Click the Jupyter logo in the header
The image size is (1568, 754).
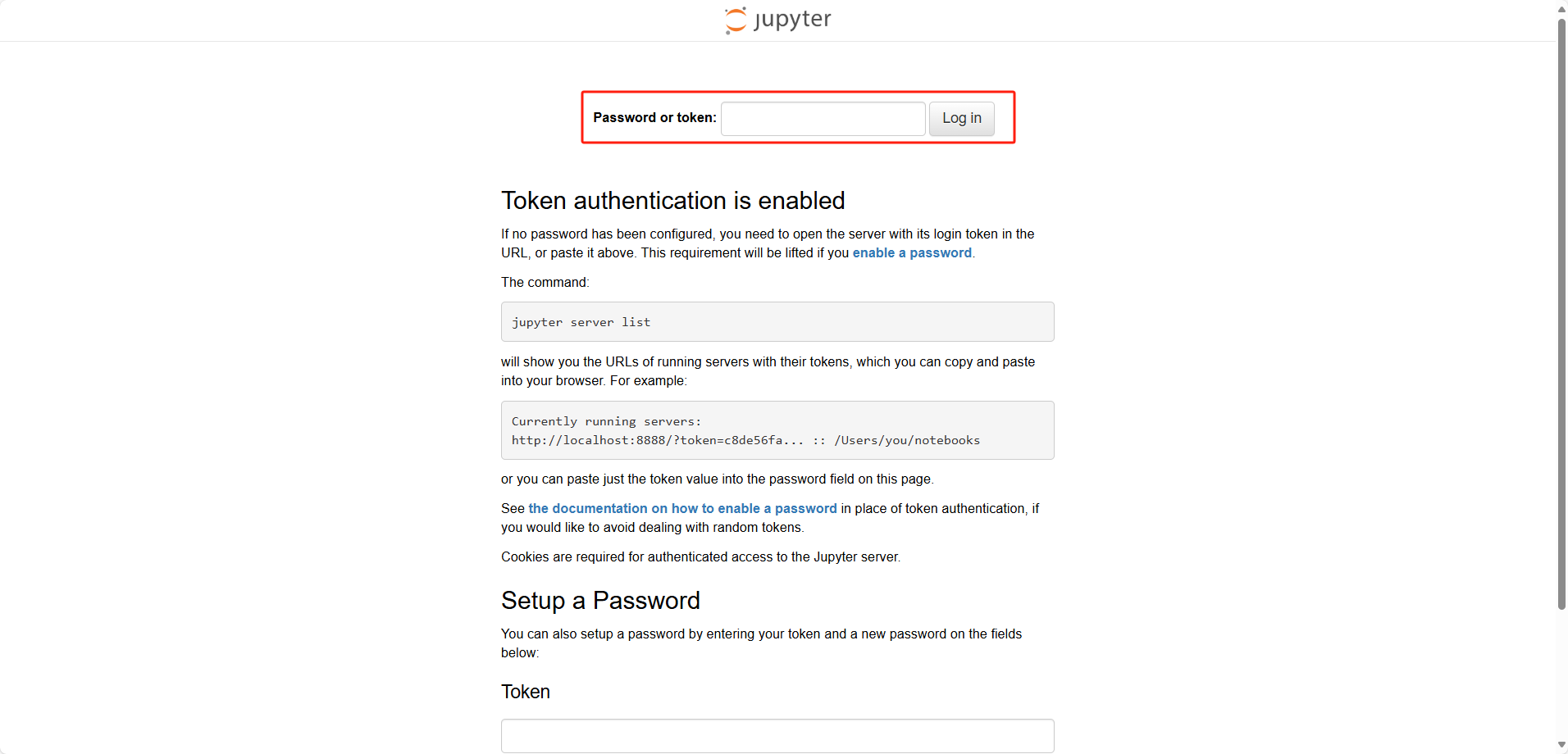tap(777, 20)
